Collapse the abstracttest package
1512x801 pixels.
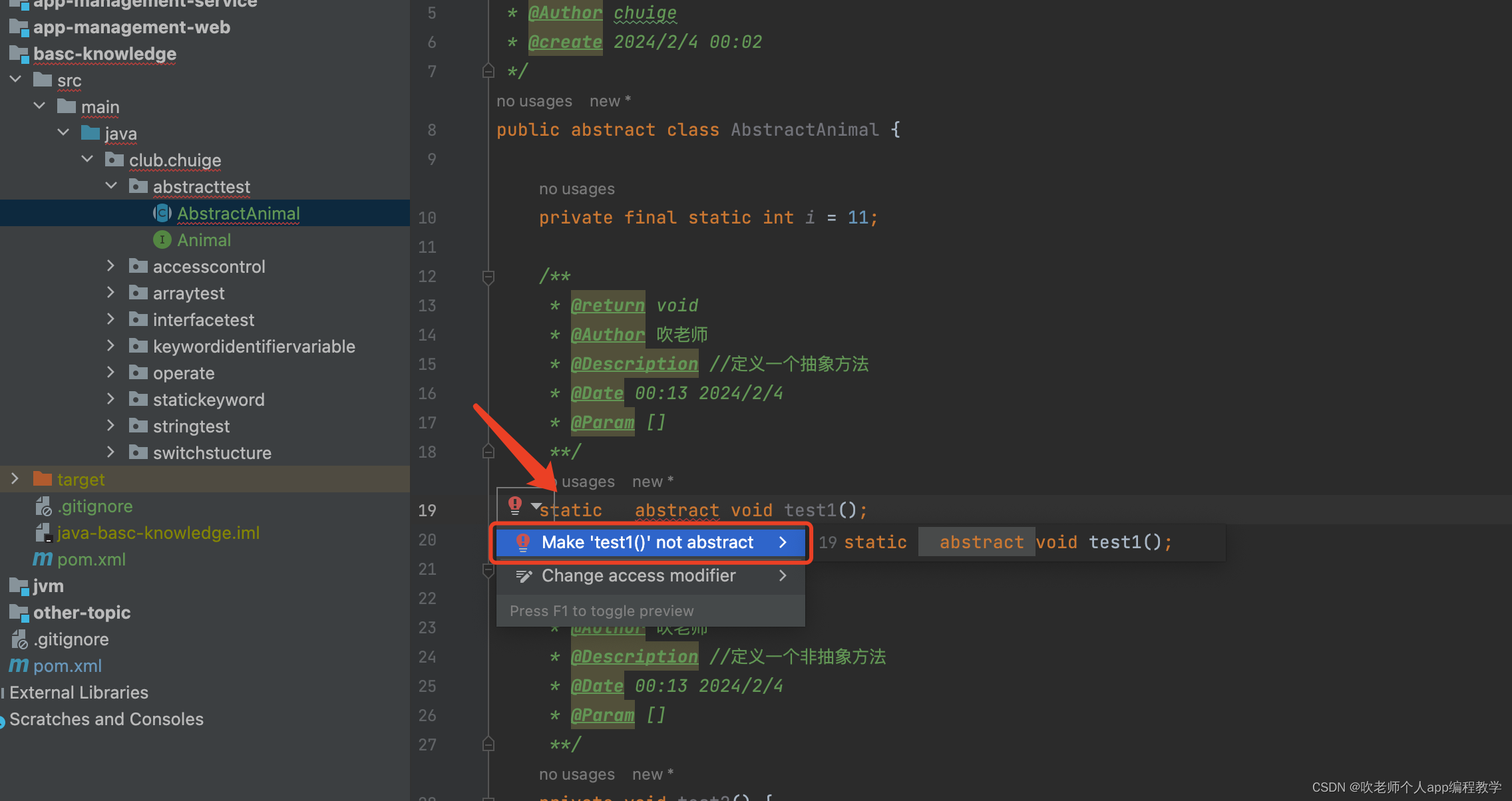[111, 186]
